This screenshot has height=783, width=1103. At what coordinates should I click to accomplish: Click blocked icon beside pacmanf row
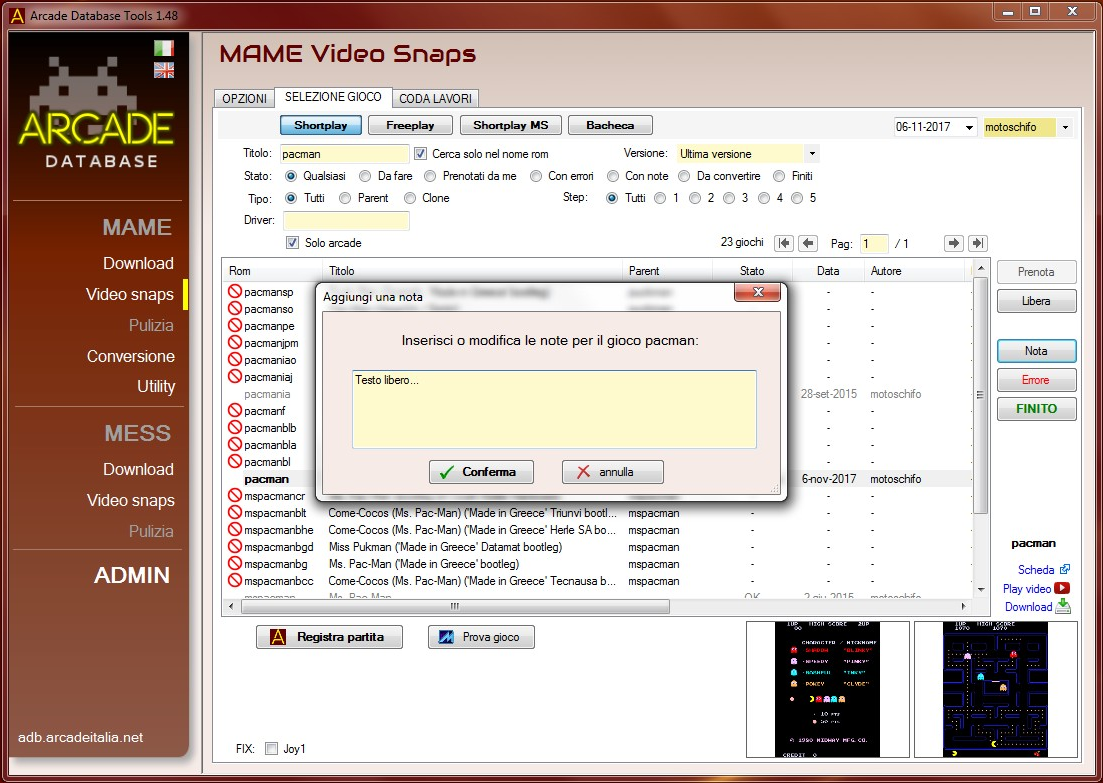pyautogui.click(x=235, y=410)
